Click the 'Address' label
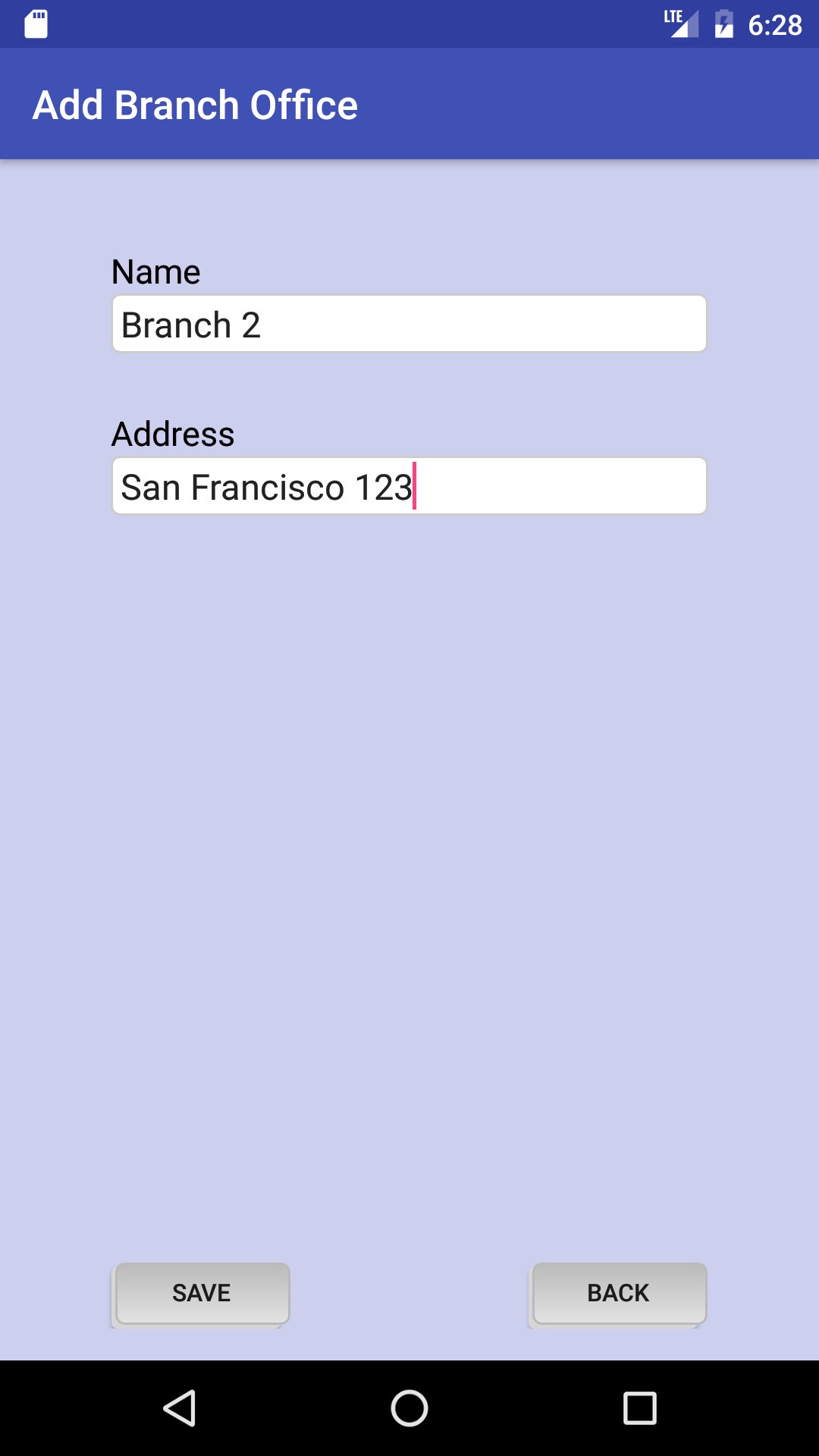Viewport: 819px width, 1456px height. pyautogui.click(x=173, y=434)
